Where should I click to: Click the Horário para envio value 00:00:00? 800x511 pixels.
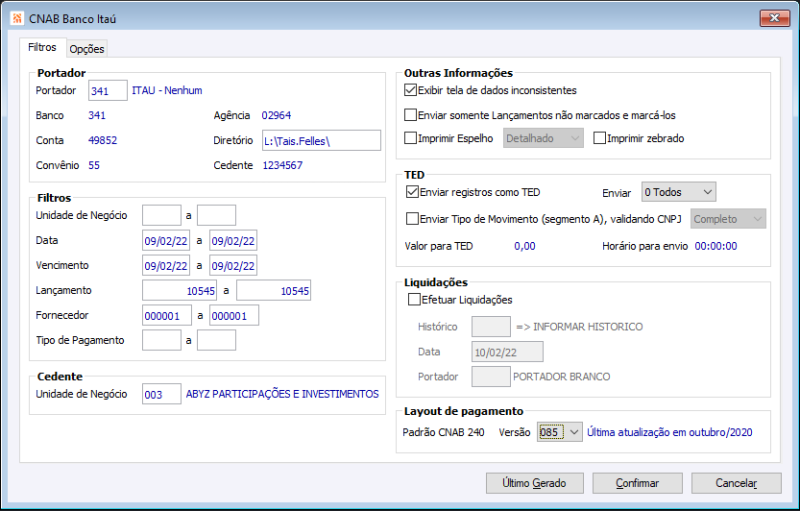(716, 246)
